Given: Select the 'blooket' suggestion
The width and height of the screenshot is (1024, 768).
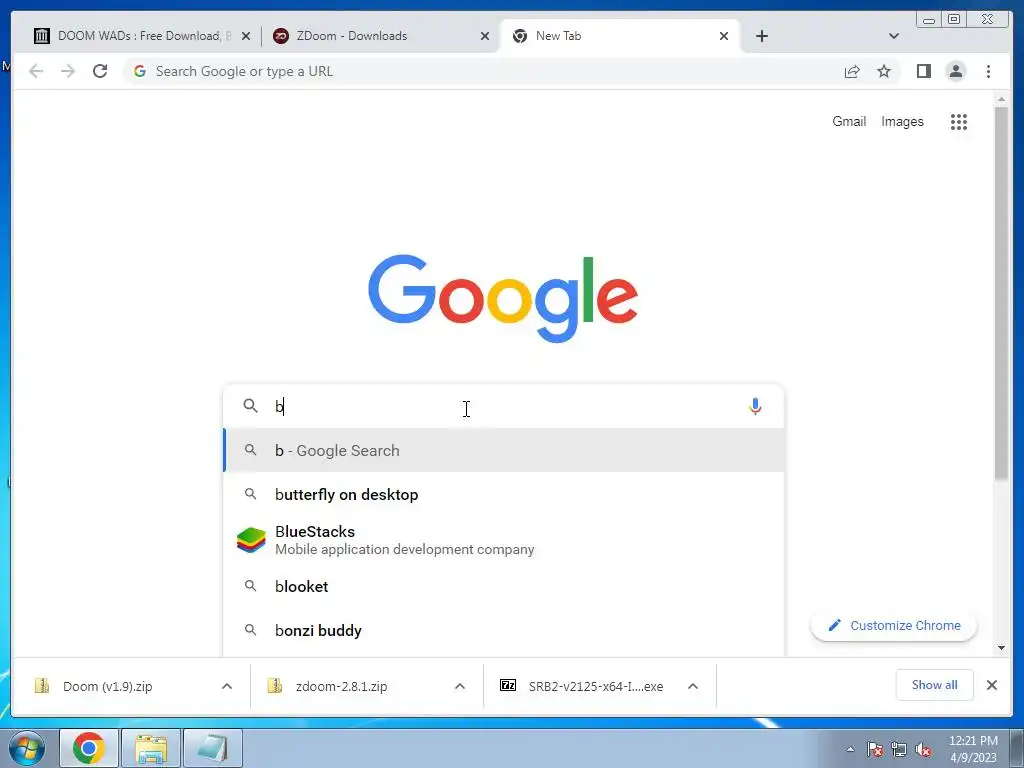Looking at the screenshot, I should [504, 586].
